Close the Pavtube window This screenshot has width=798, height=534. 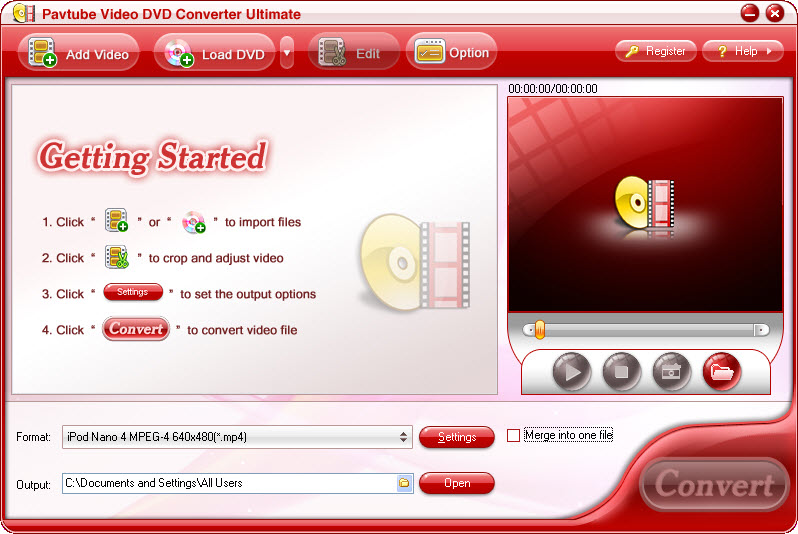[x=775, y=13]
